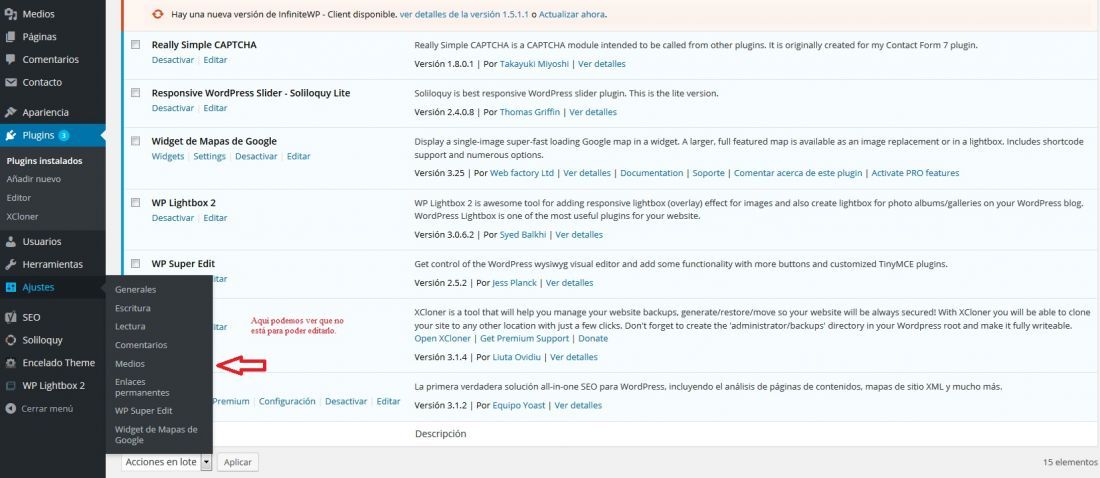Deactivate the WP Lightbox 2 plugin
This screenshot has height=478, width=1100.
point(173,218)
